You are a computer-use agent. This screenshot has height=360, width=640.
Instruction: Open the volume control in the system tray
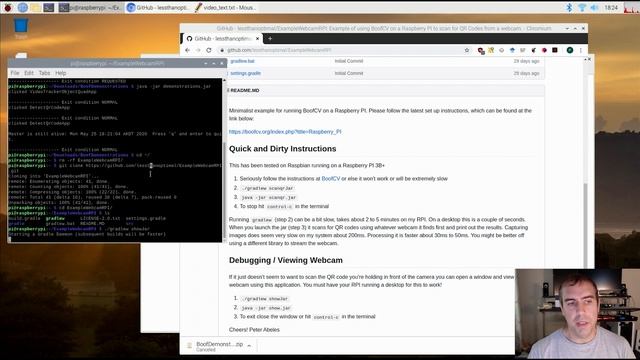pos(595,7)
